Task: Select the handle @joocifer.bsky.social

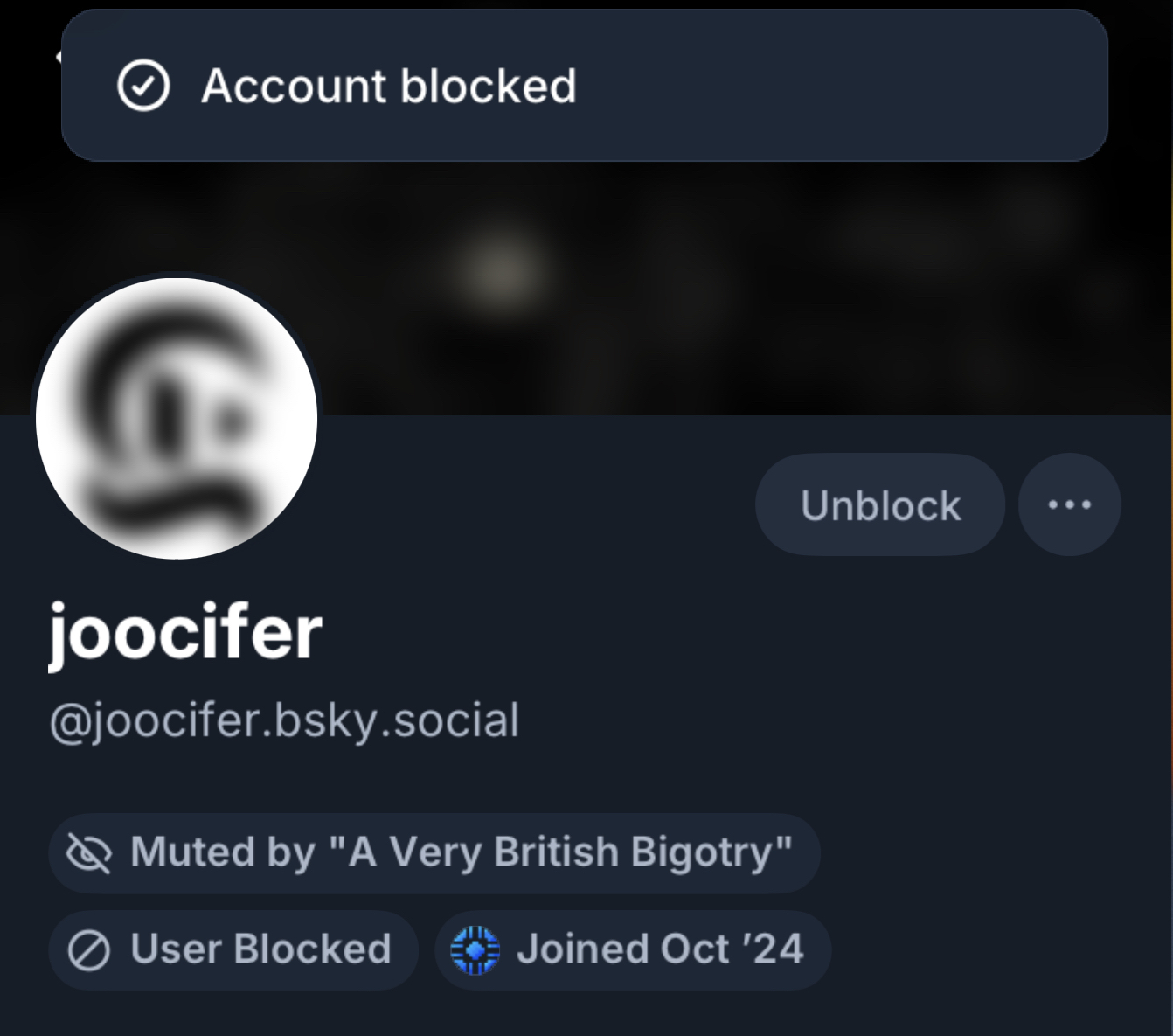Action: (284, 720)
